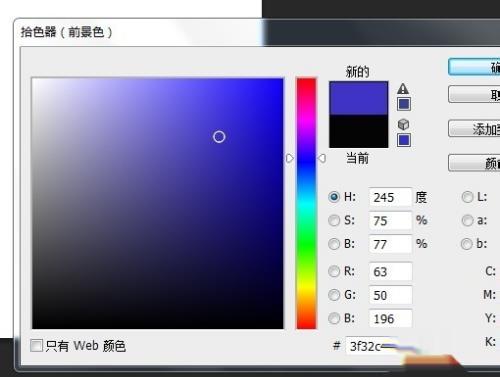This screenshot has height=377, width=500.
Task: Click the H field showing 245
Action: [390, 197]
